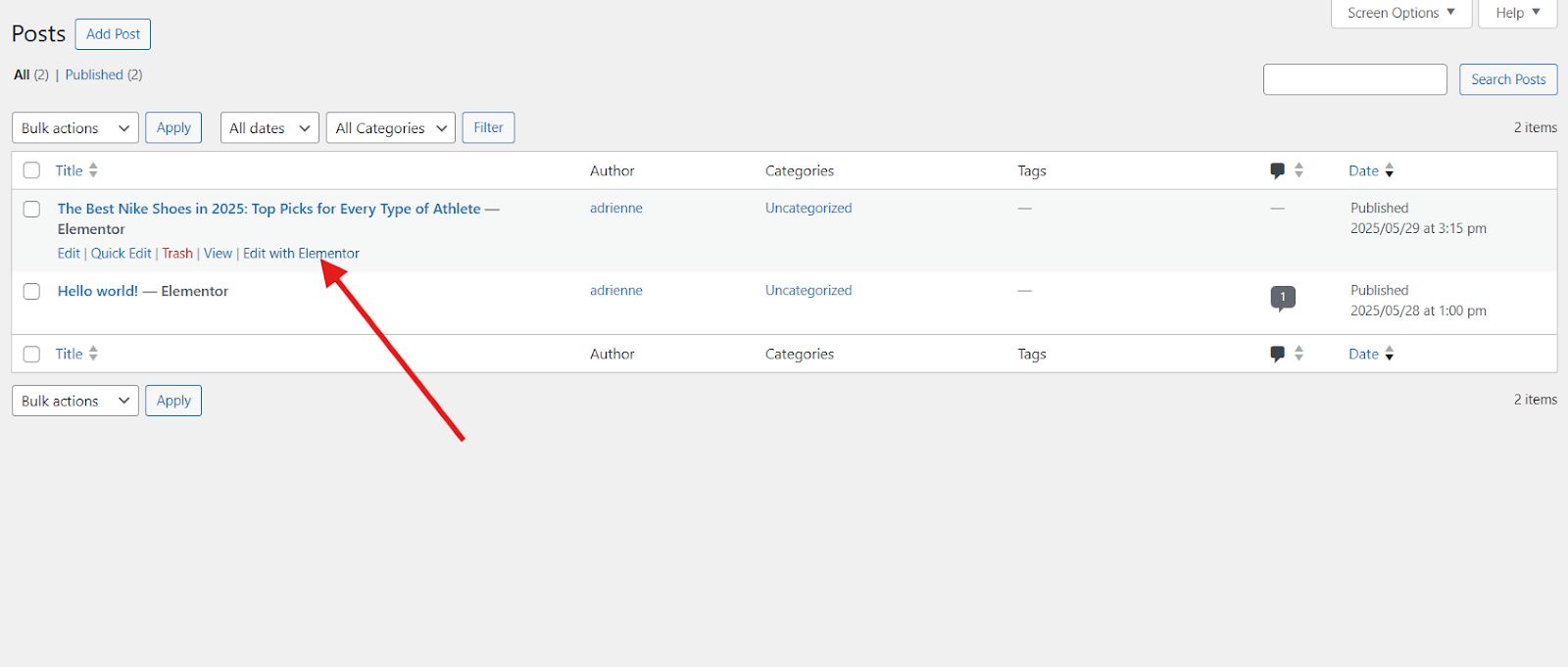1568x667 pixels.
Task: Open the top Bulk actions dropdown
Action: pyautogui.click(x=75, y=128)
